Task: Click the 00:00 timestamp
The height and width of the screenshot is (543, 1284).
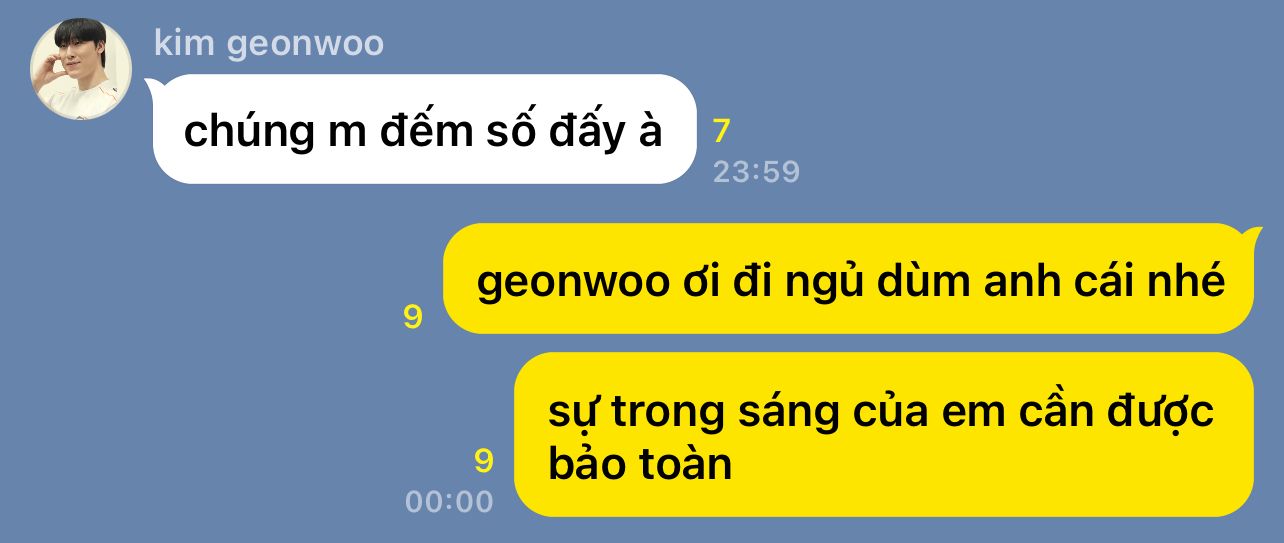Action: (x=449, y=501)
